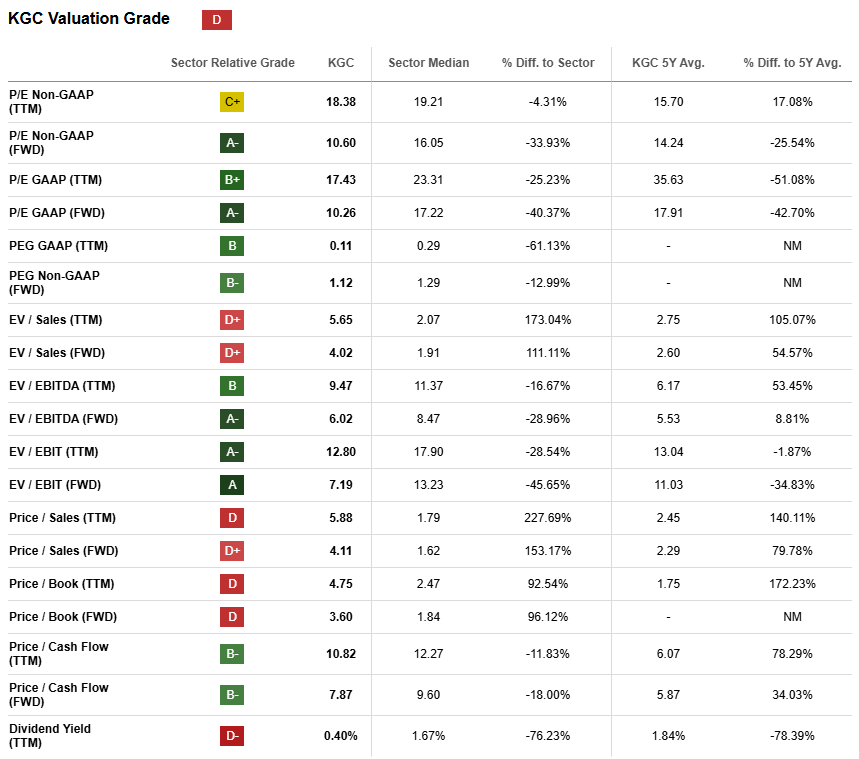Click the KGC value 0.11 for PEG GAAP

coord(341,246)
